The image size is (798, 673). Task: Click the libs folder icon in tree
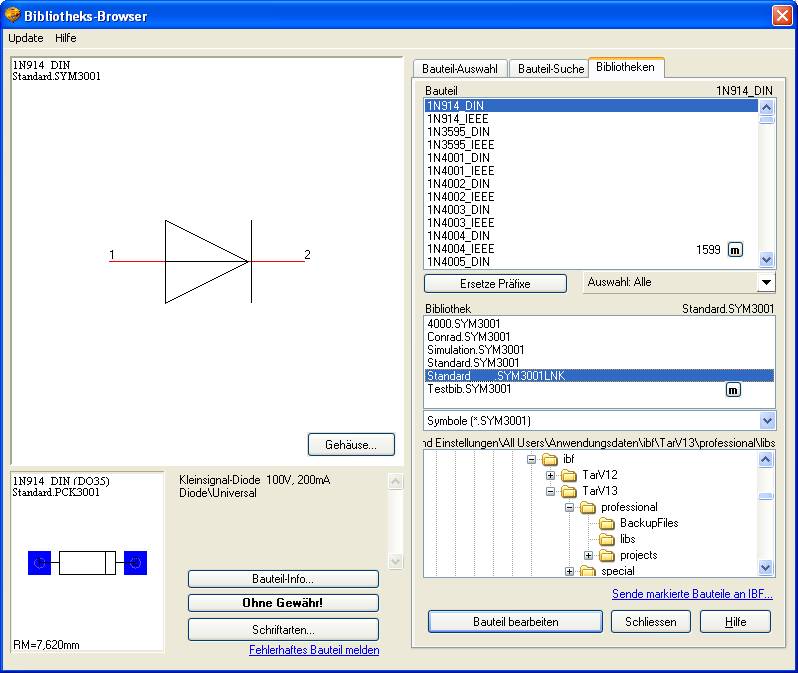click(606, 539)
